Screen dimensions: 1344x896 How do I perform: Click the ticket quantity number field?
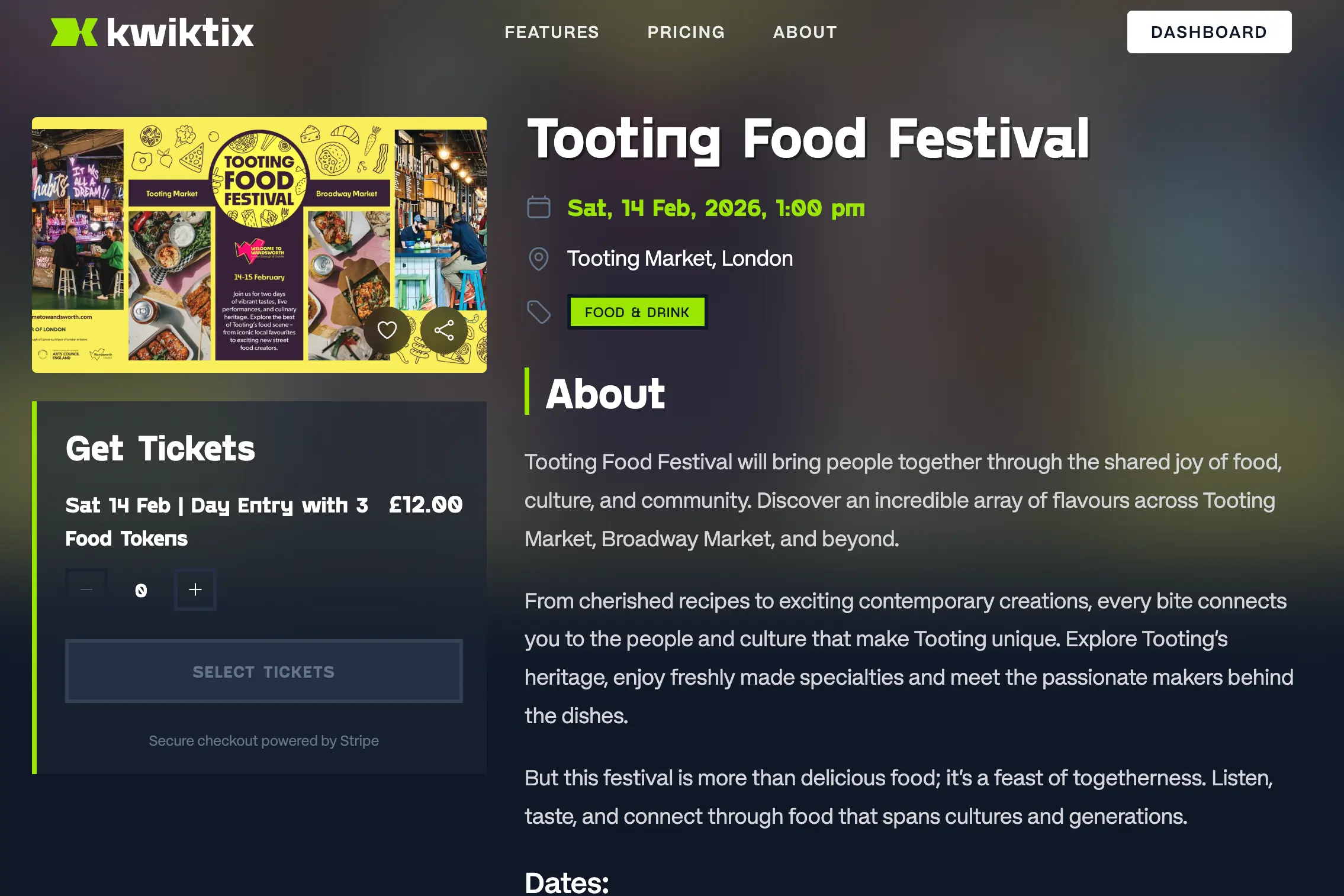click(x=141, y=590)
